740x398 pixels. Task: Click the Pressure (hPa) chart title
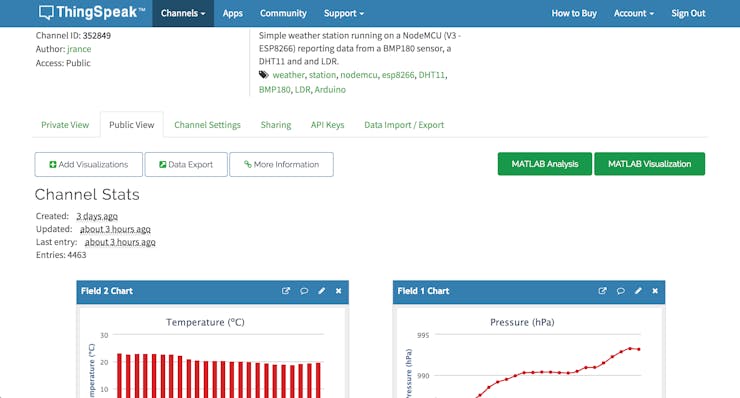522,322
